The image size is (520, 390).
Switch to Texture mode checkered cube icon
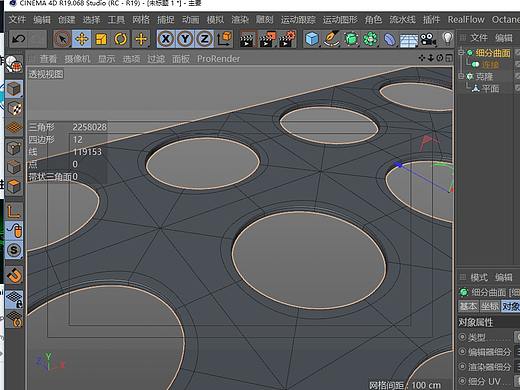tap(14, 108)
